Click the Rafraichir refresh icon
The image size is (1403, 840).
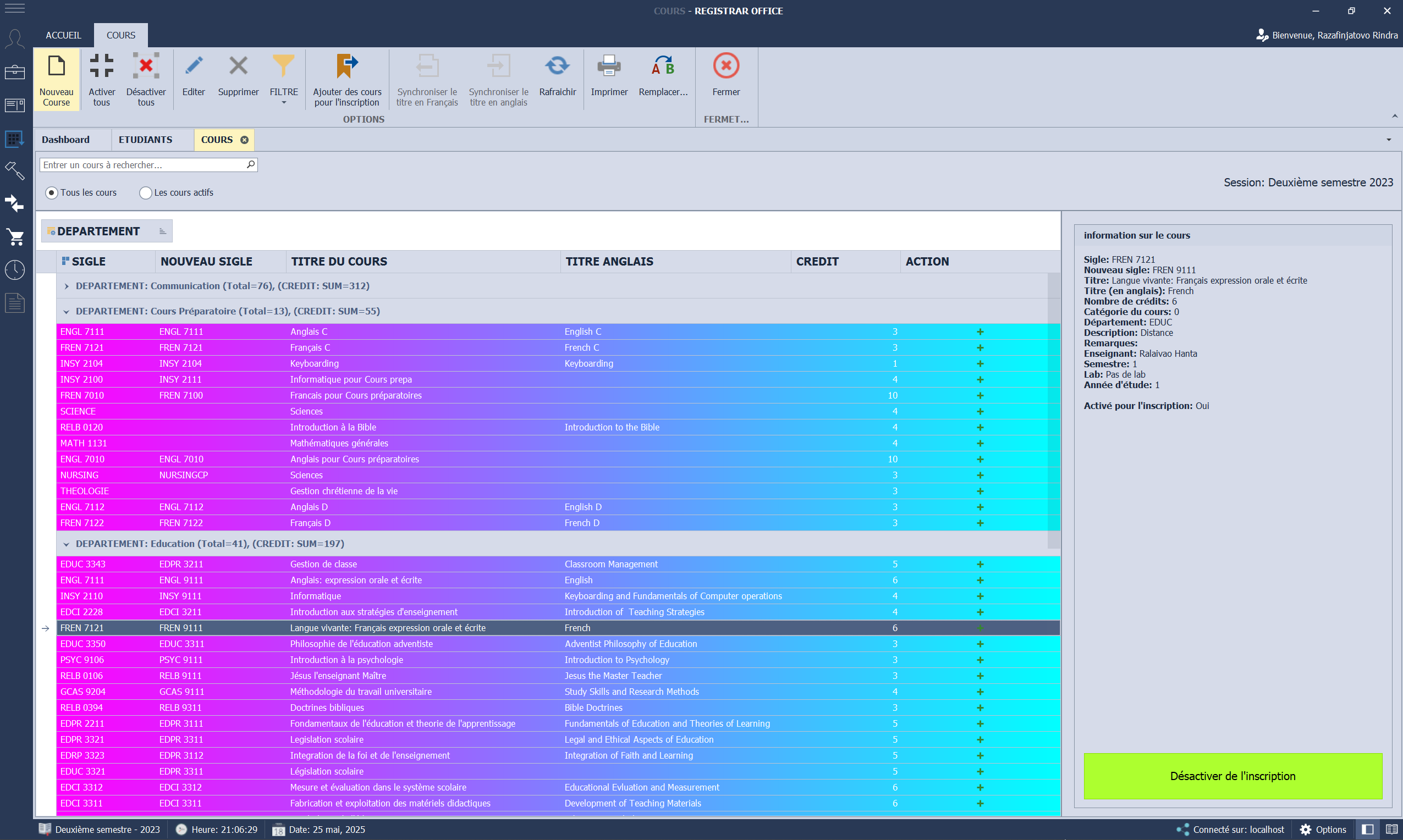(557, 67)
